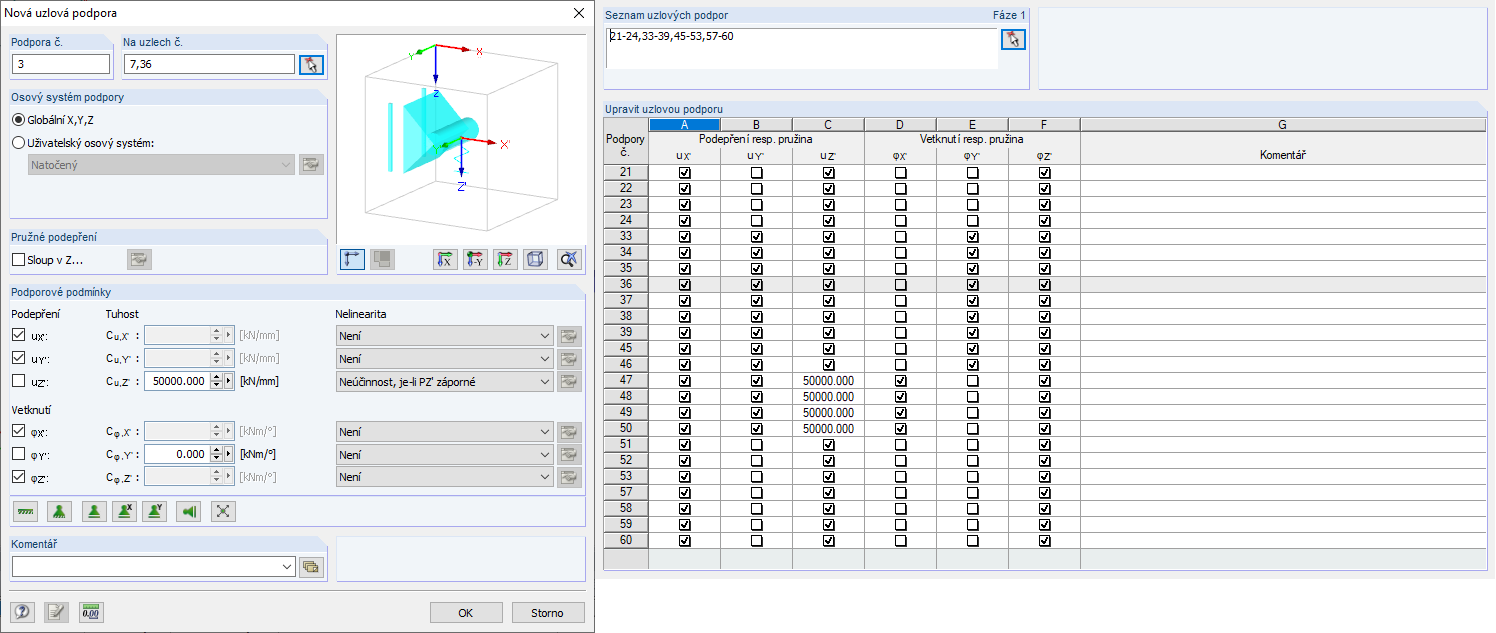Select column header F in the support table
This screenshot has width=1496, height=633.
(1045, 125)
